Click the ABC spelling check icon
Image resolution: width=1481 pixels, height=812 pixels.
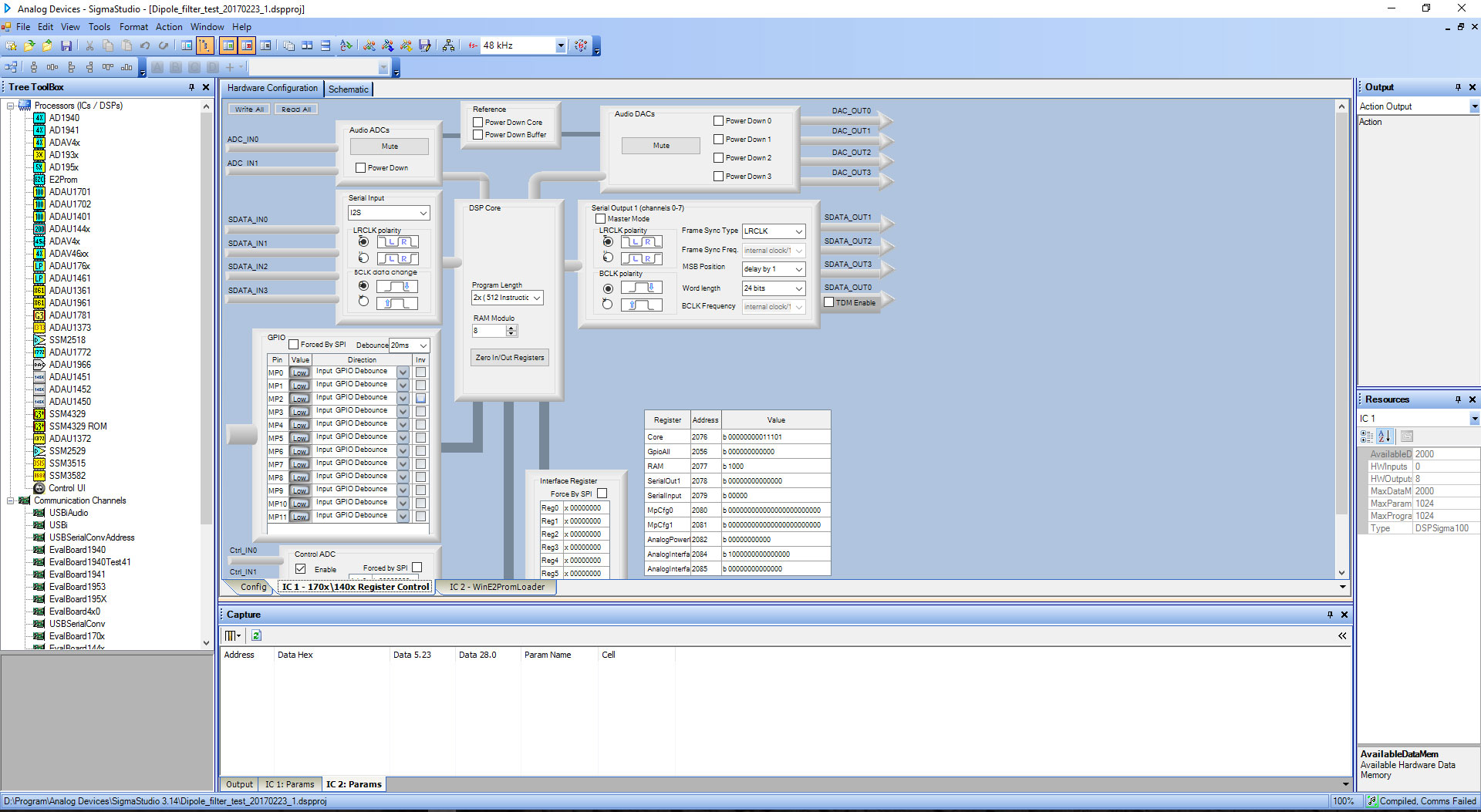[x=346, y=45]
